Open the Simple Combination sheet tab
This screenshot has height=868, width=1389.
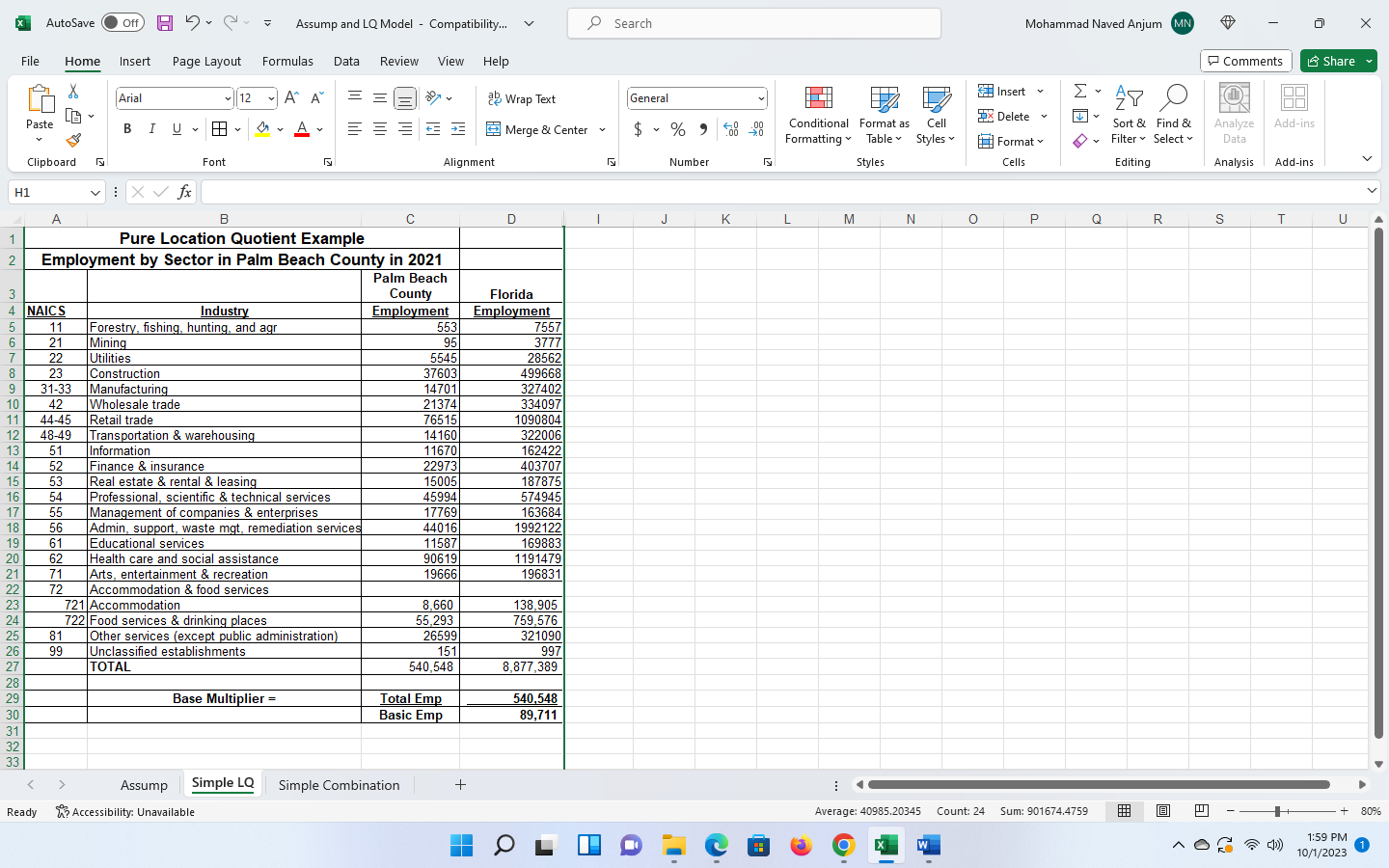[339, 785]
